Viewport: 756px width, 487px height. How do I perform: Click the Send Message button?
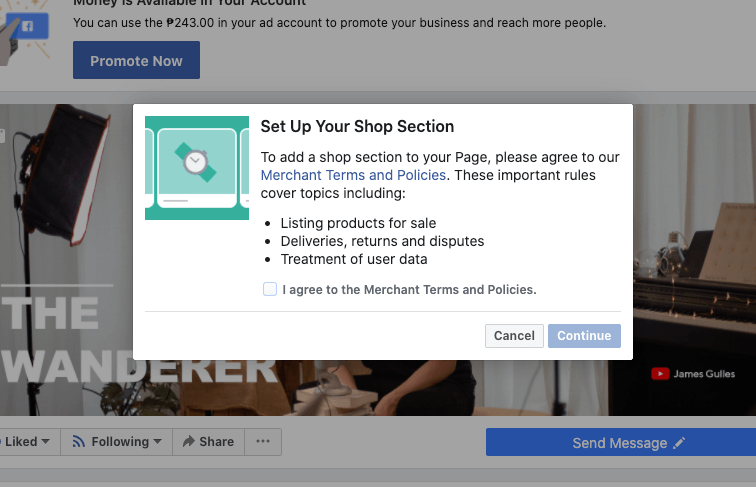[x=619, y=443]
